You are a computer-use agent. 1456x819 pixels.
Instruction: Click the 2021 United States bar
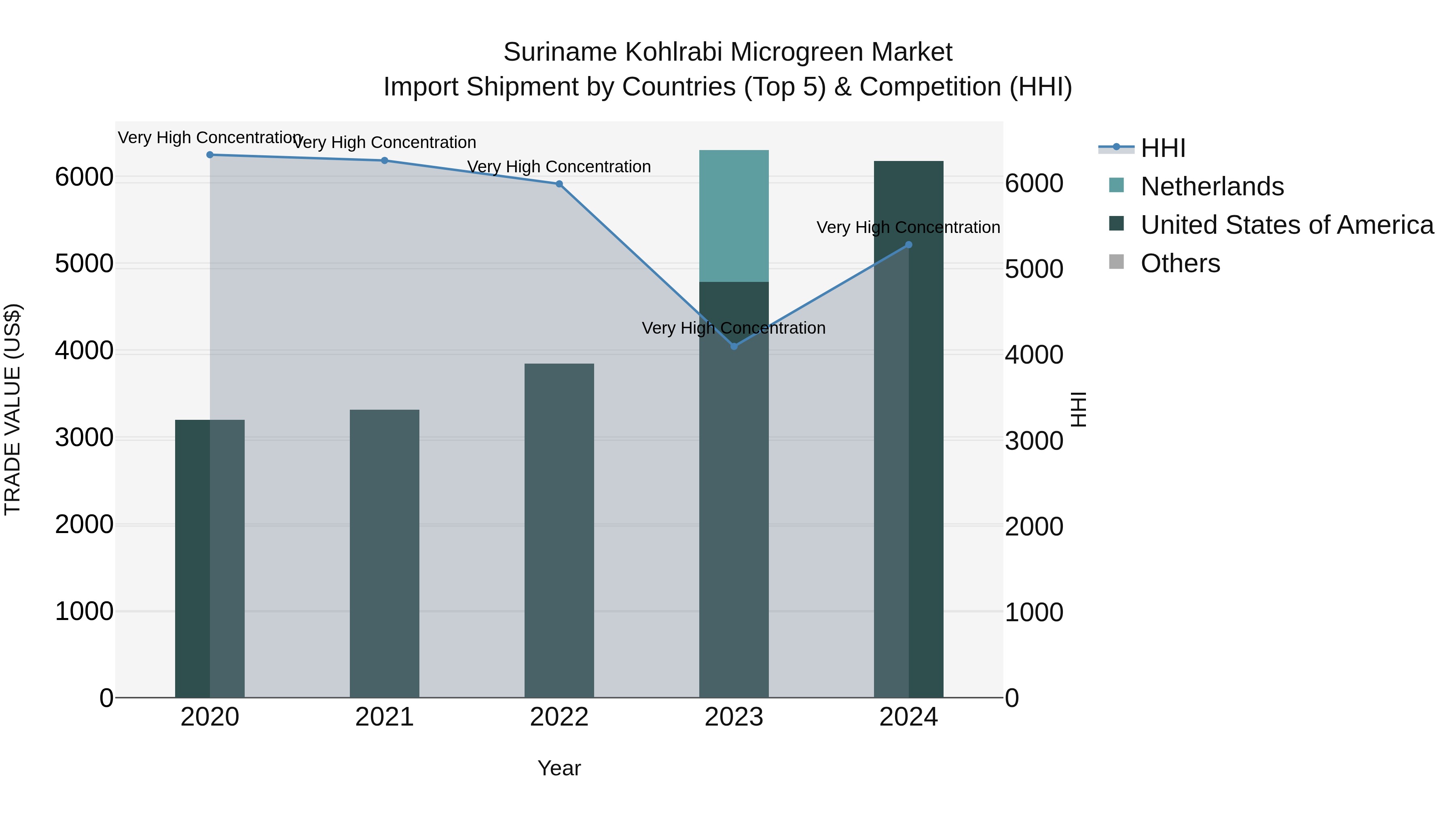pos(384,554)
